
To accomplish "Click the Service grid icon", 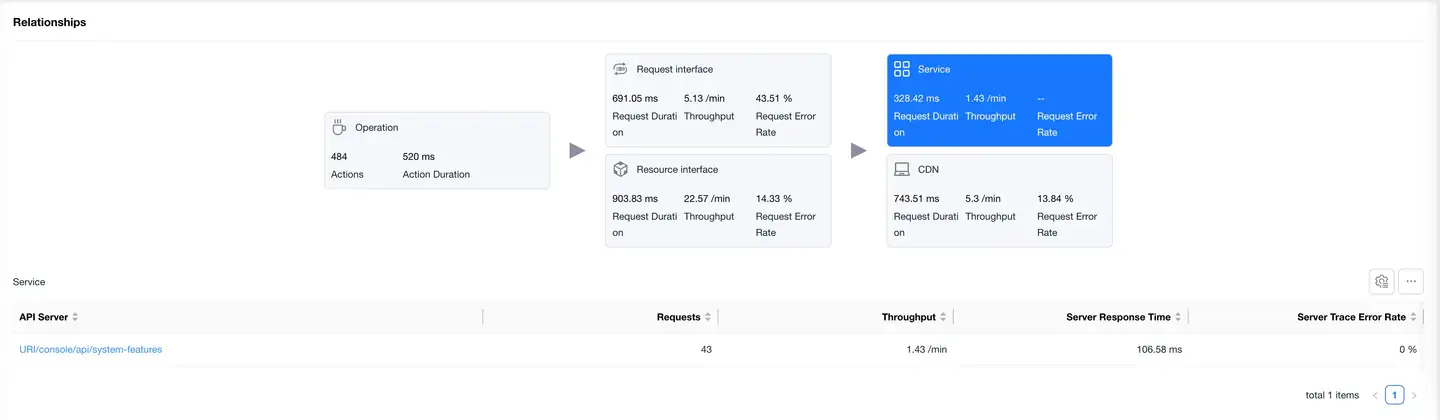I will [x=901, y=69].
